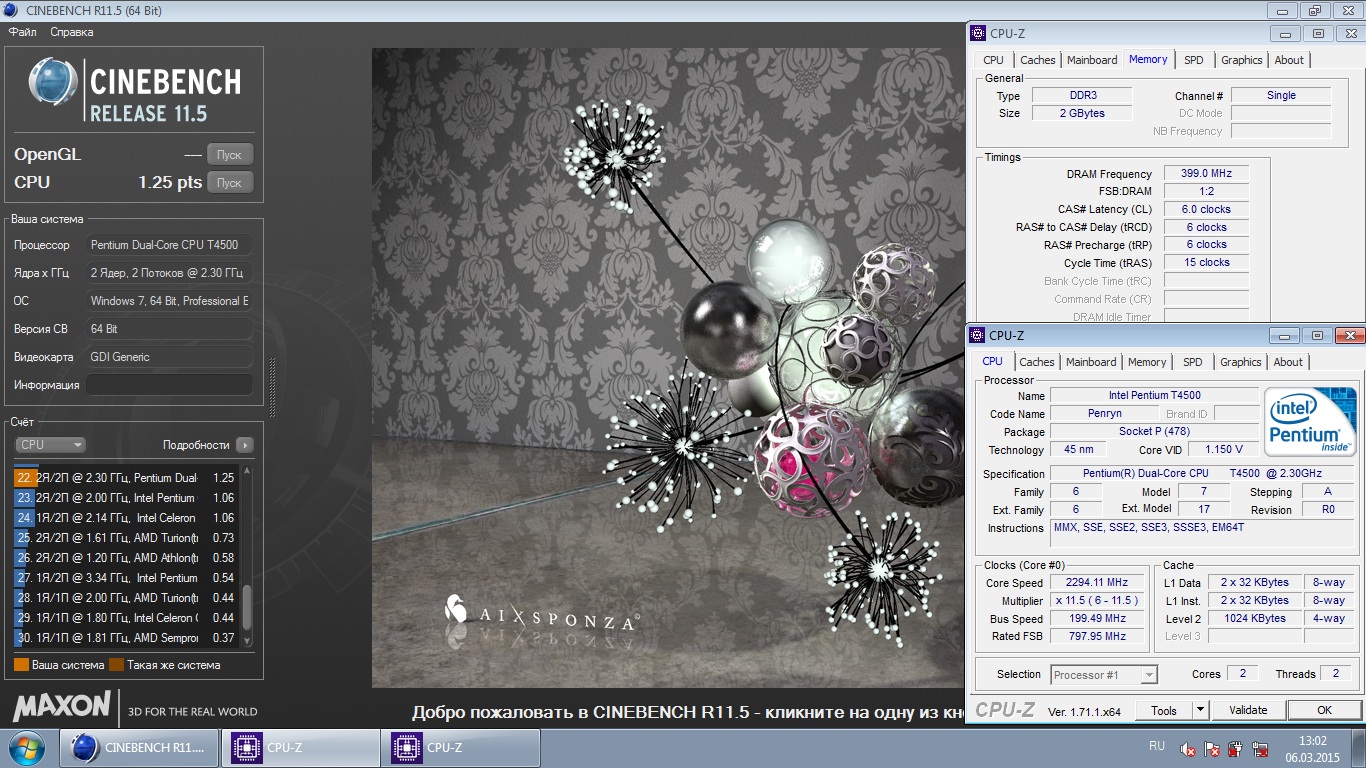Open About tab in lower CPU-Z

pyautogui.click(x=1288, y=362)
